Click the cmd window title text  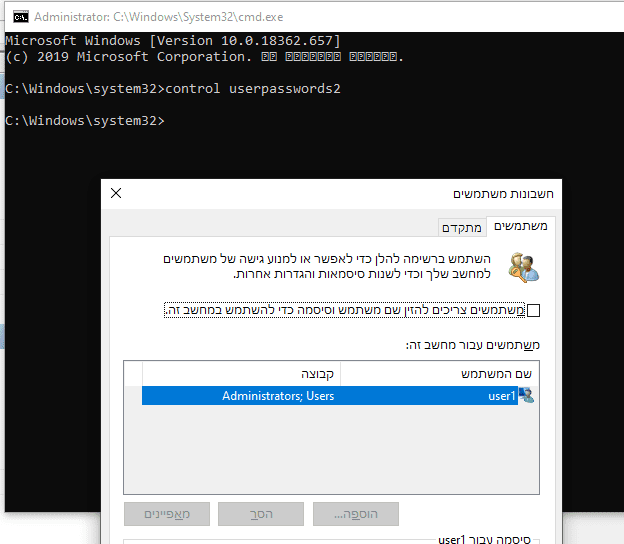158,17
